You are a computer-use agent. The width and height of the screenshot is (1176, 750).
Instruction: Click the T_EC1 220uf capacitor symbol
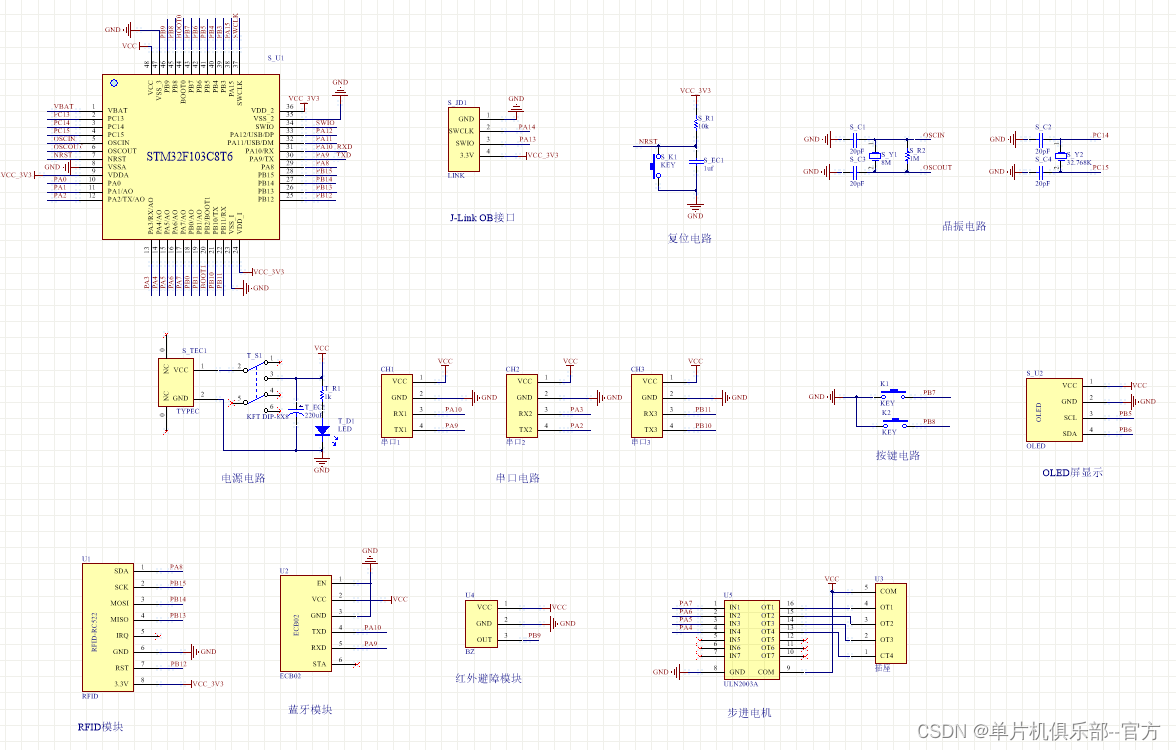pyautogui.click(x=296, y=412)
